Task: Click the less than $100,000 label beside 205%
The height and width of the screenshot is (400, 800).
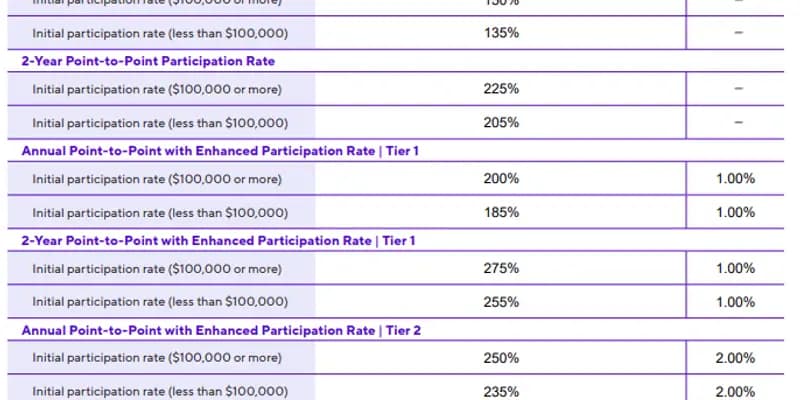Action: pyautogui.click(x=160, y=123)
